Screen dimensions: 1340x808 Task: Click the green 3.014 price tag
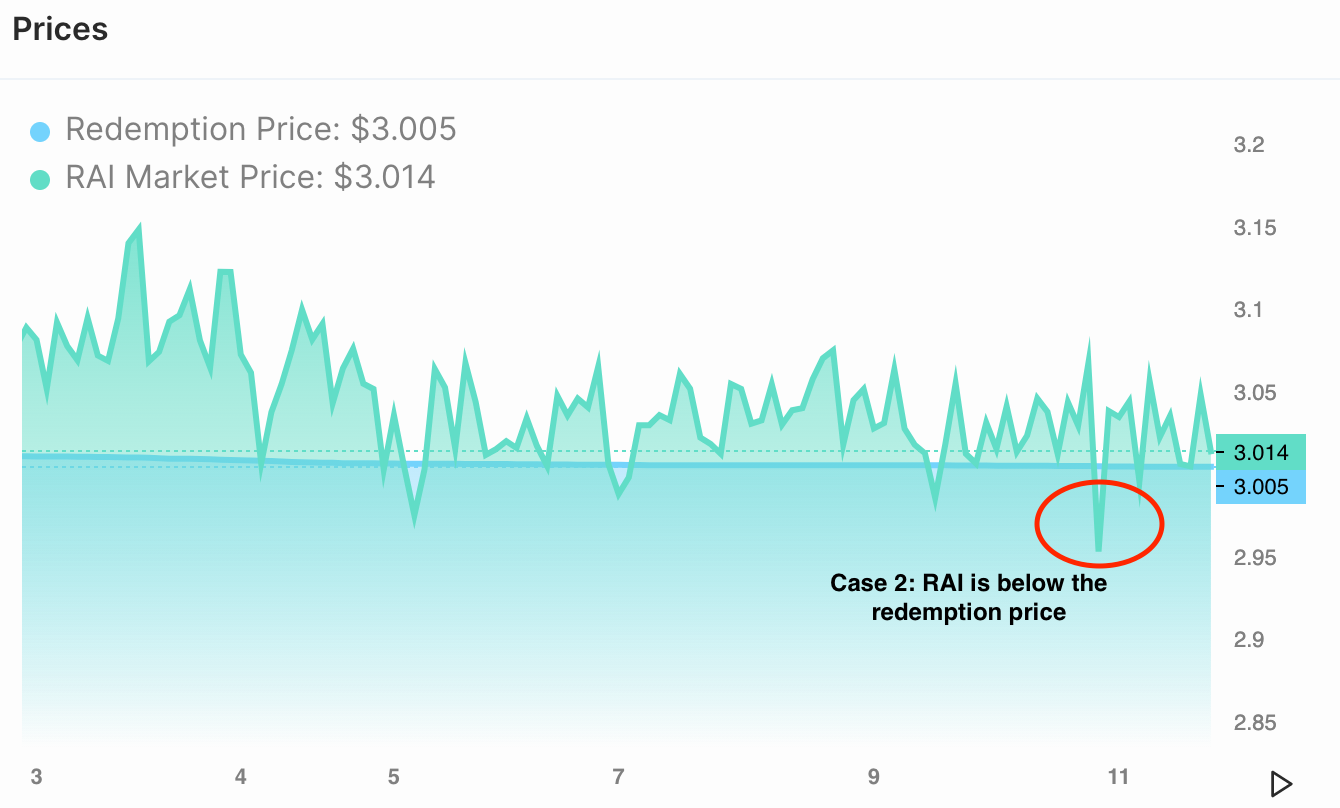click(x=1260, y=453)
